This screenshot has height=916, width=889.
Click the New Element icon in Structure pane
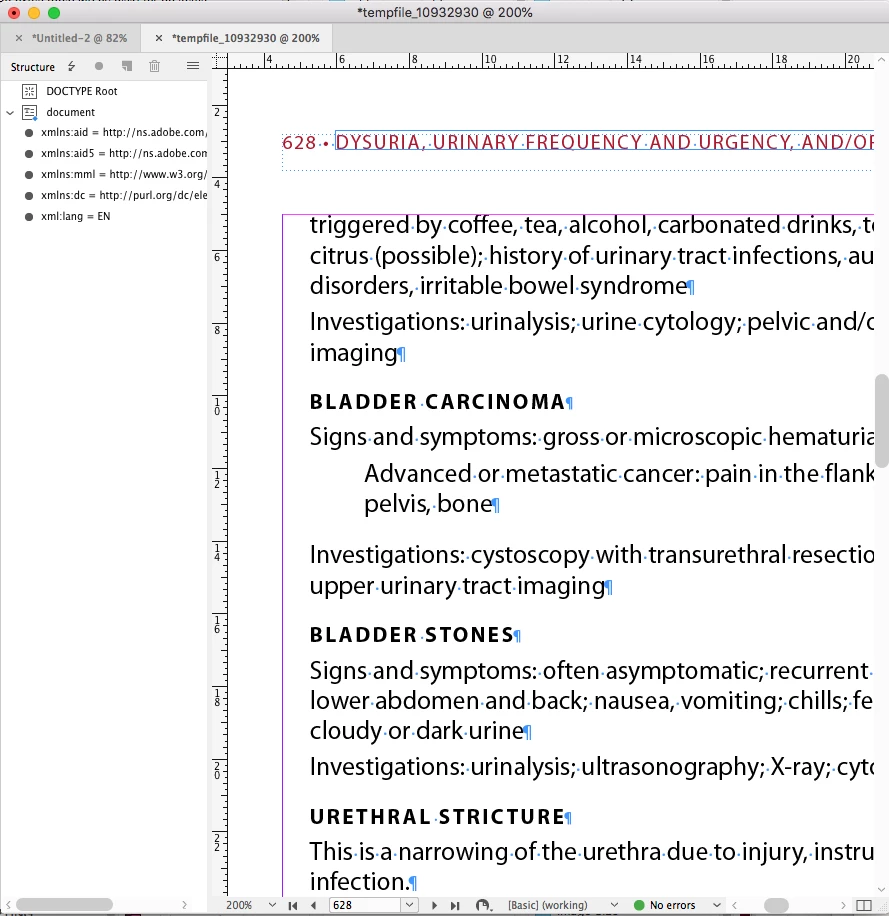(127, 66)
